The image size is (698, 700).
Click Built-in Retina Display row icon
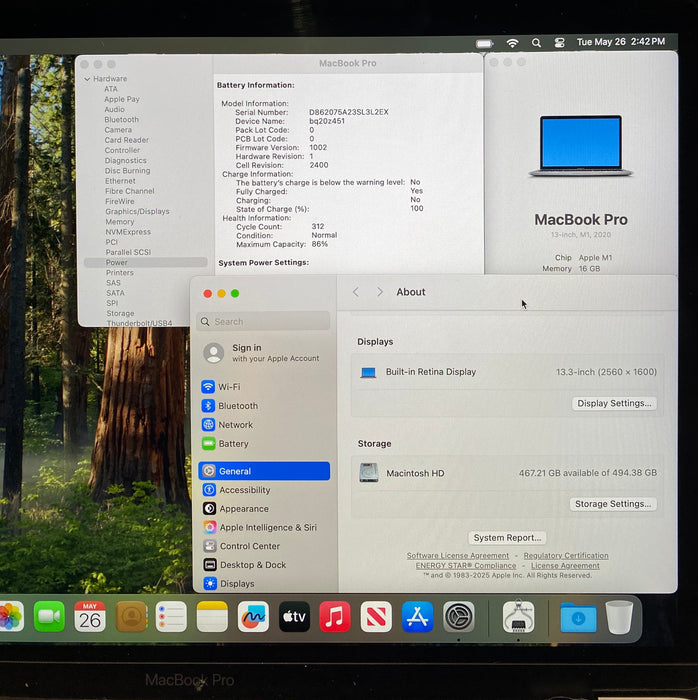point(368,372)
